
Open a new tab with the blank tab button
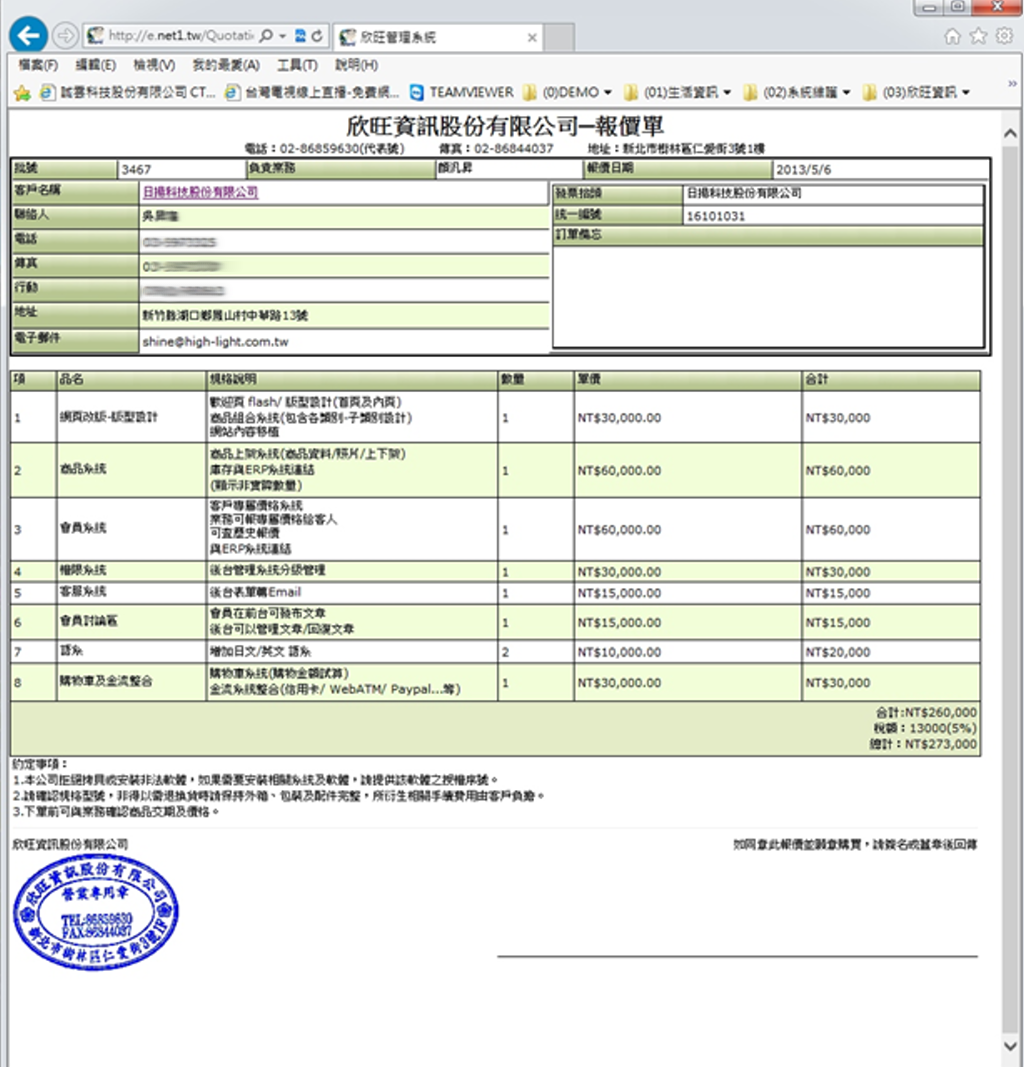coord(559,37)
